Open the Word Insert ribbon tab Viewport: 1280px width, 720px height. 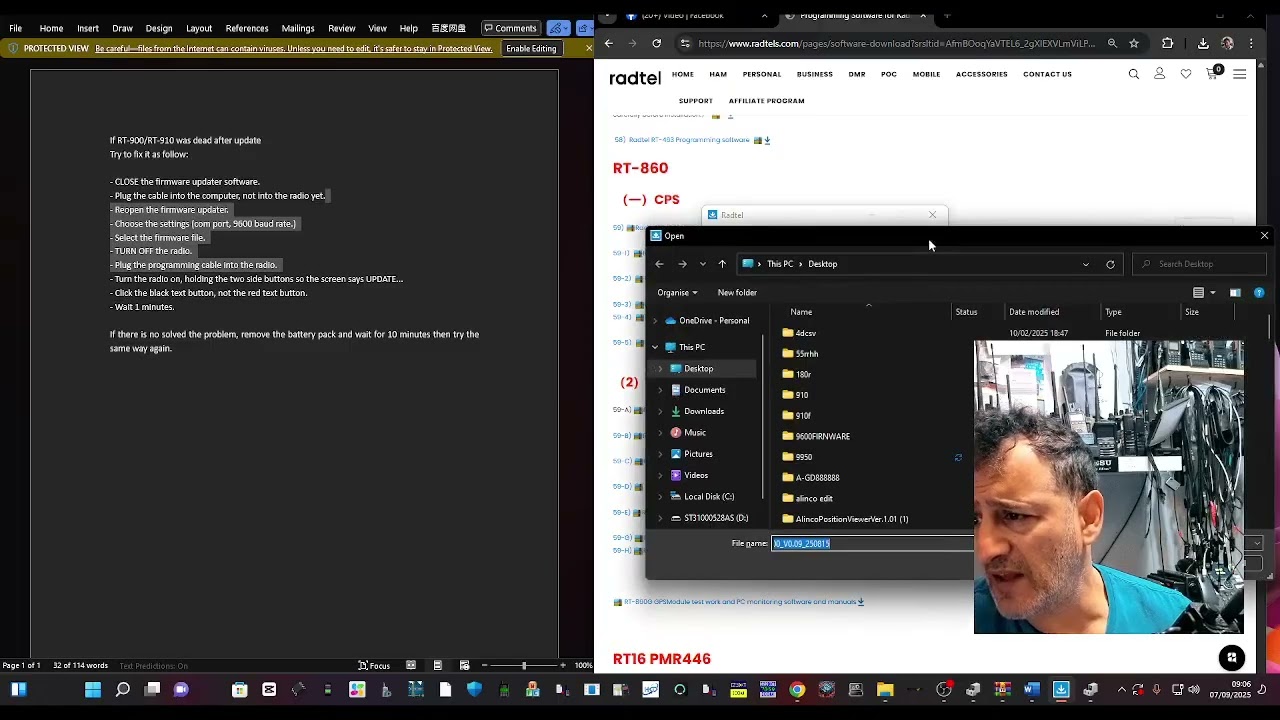coord(88,28)
